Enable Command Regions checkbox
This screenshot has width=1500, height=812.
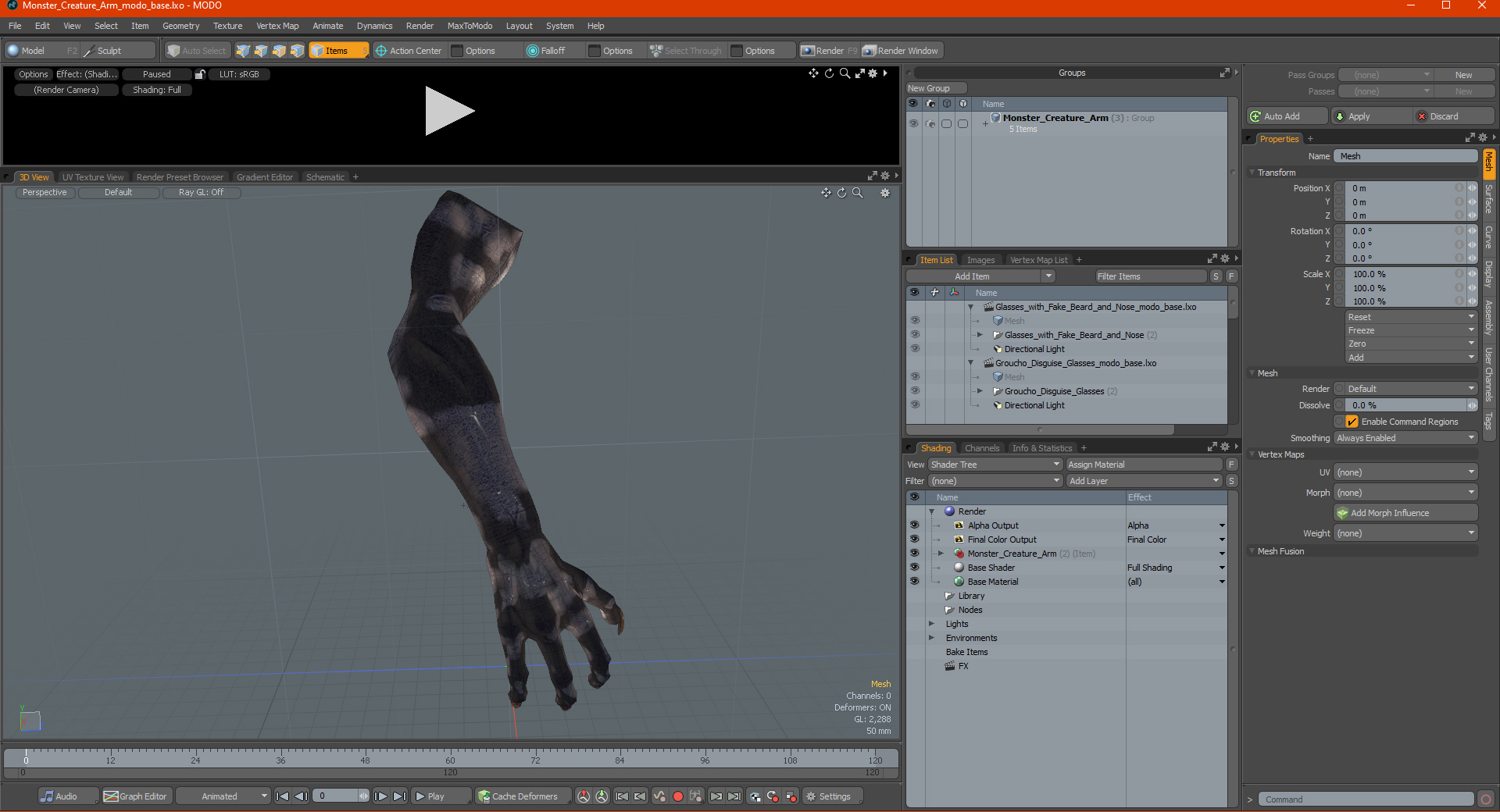[x=1352, y=422]
